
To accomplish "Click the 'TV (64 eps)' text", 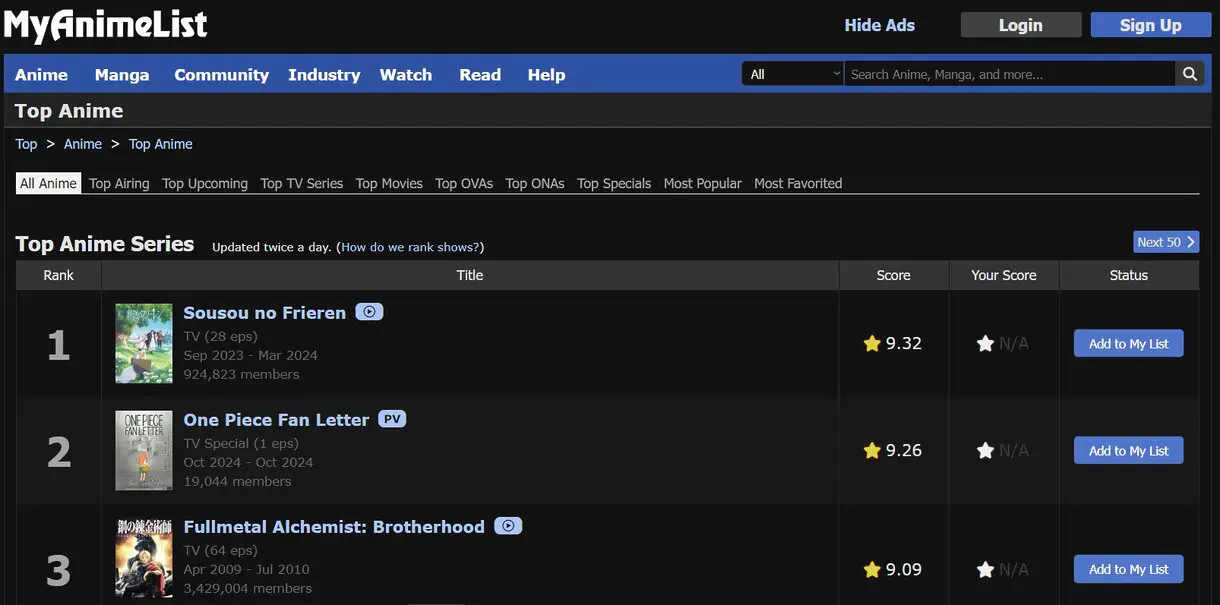I will [220, 550].
